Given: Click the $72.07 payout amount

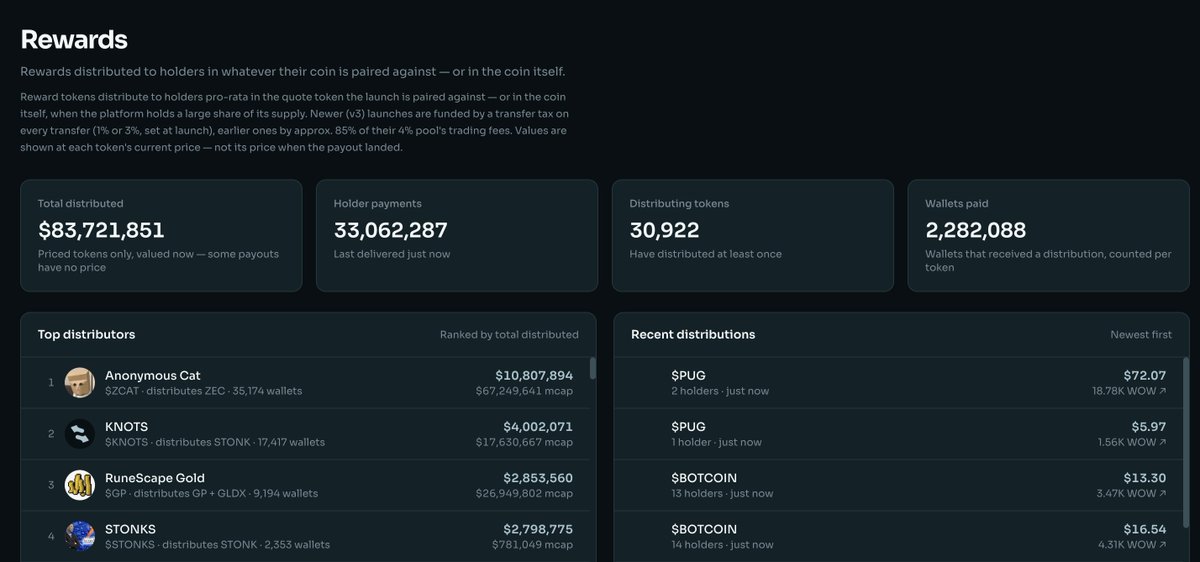Looking at the screenshot, I should 1145,375.
